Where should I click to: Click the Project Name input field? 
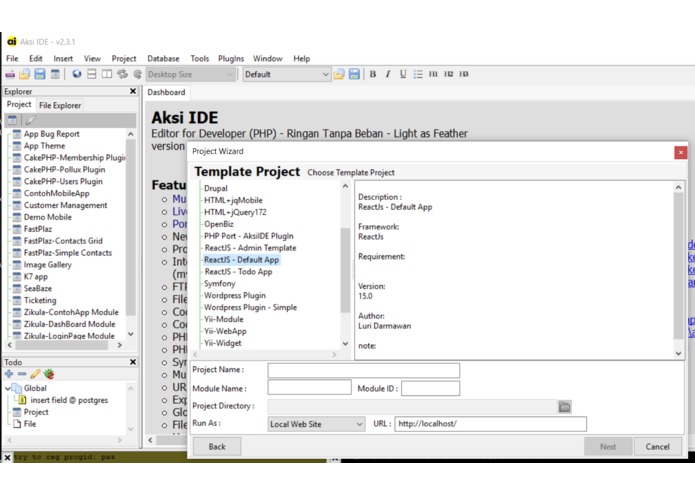tap(363, 370)
